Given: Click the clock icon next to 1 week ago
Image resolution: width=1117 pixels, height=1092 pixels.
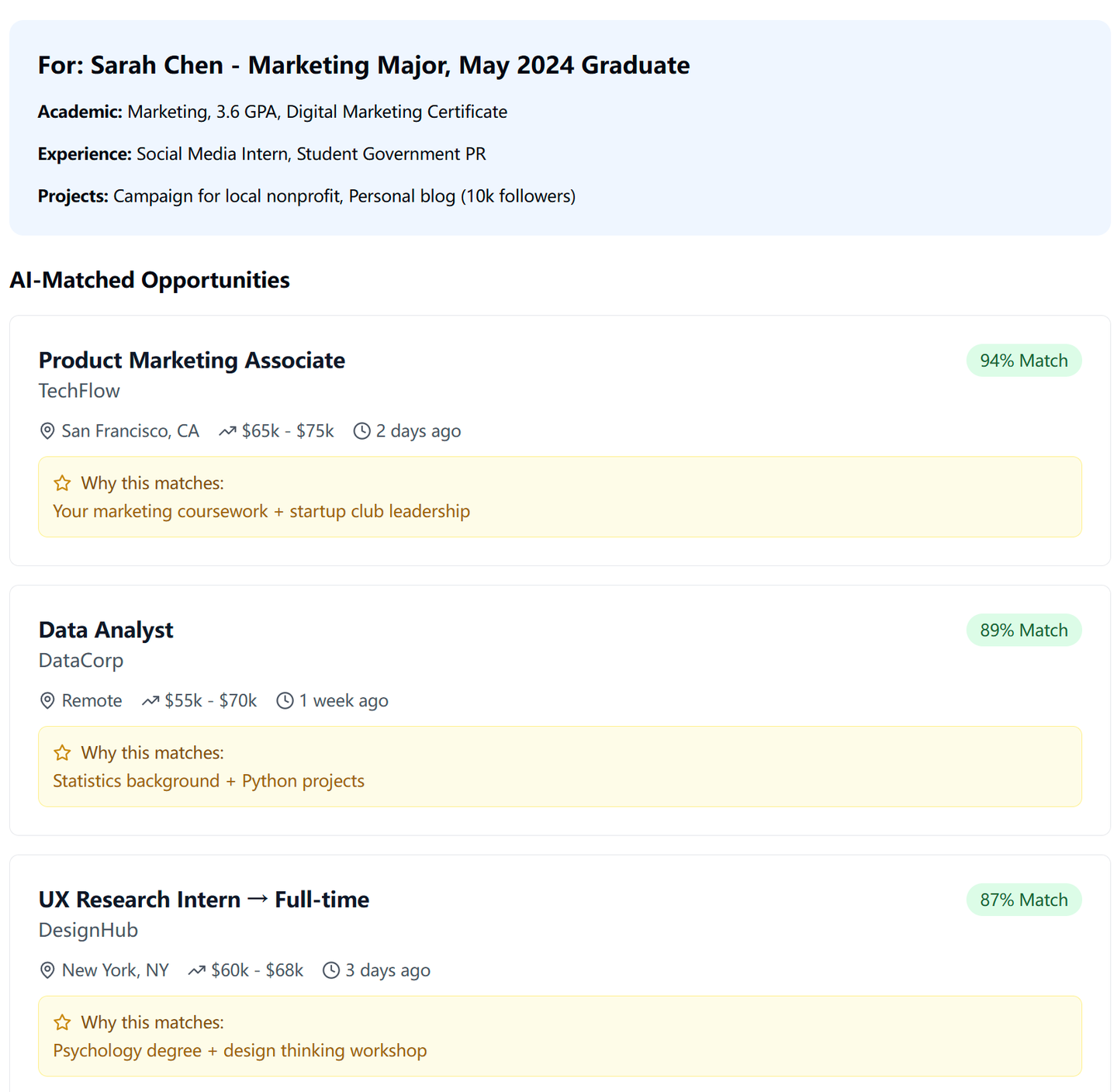Looking at the screenshot, I should pyautogui.click(x=285, y=701).
